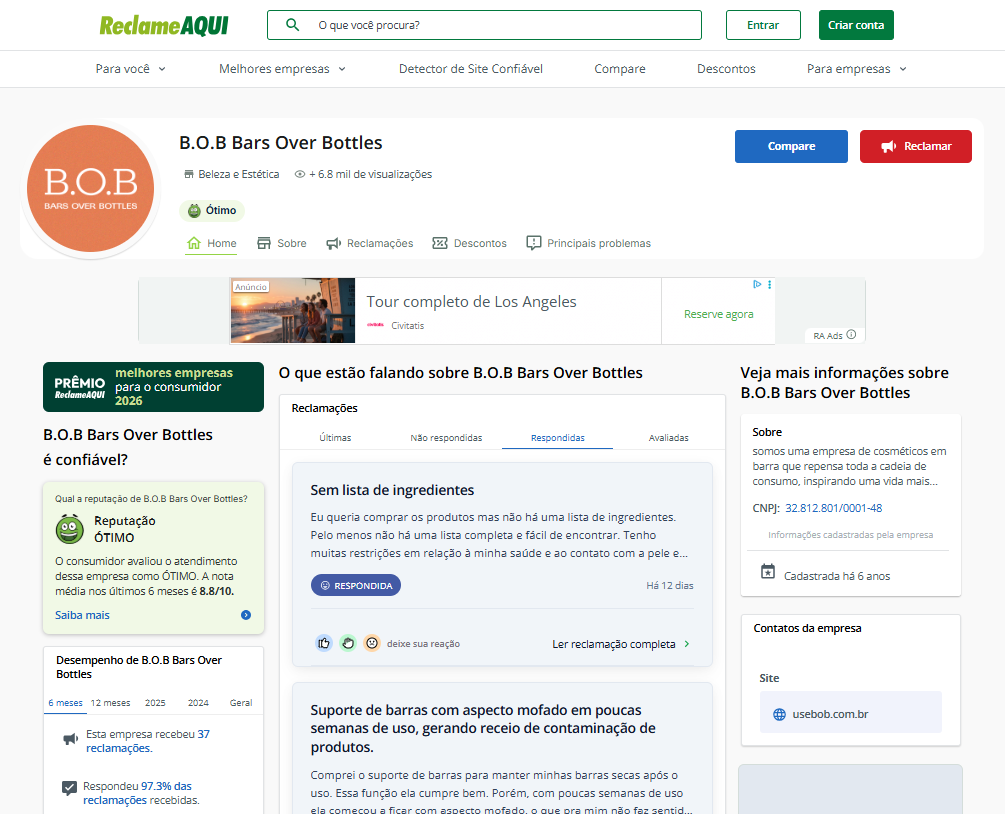Click the Reserve agora ad link

(x=718, y=314)
